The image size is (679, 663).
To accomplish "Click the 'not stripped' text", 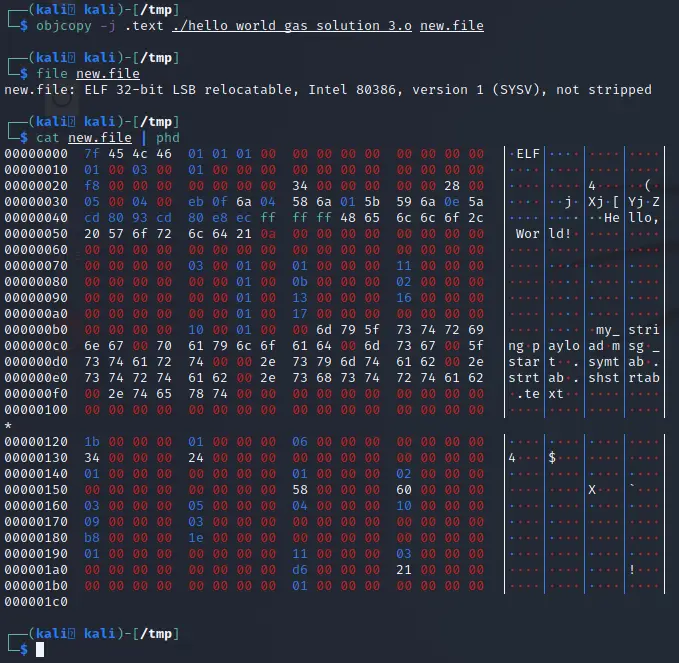I will click(x=604, y=90).
